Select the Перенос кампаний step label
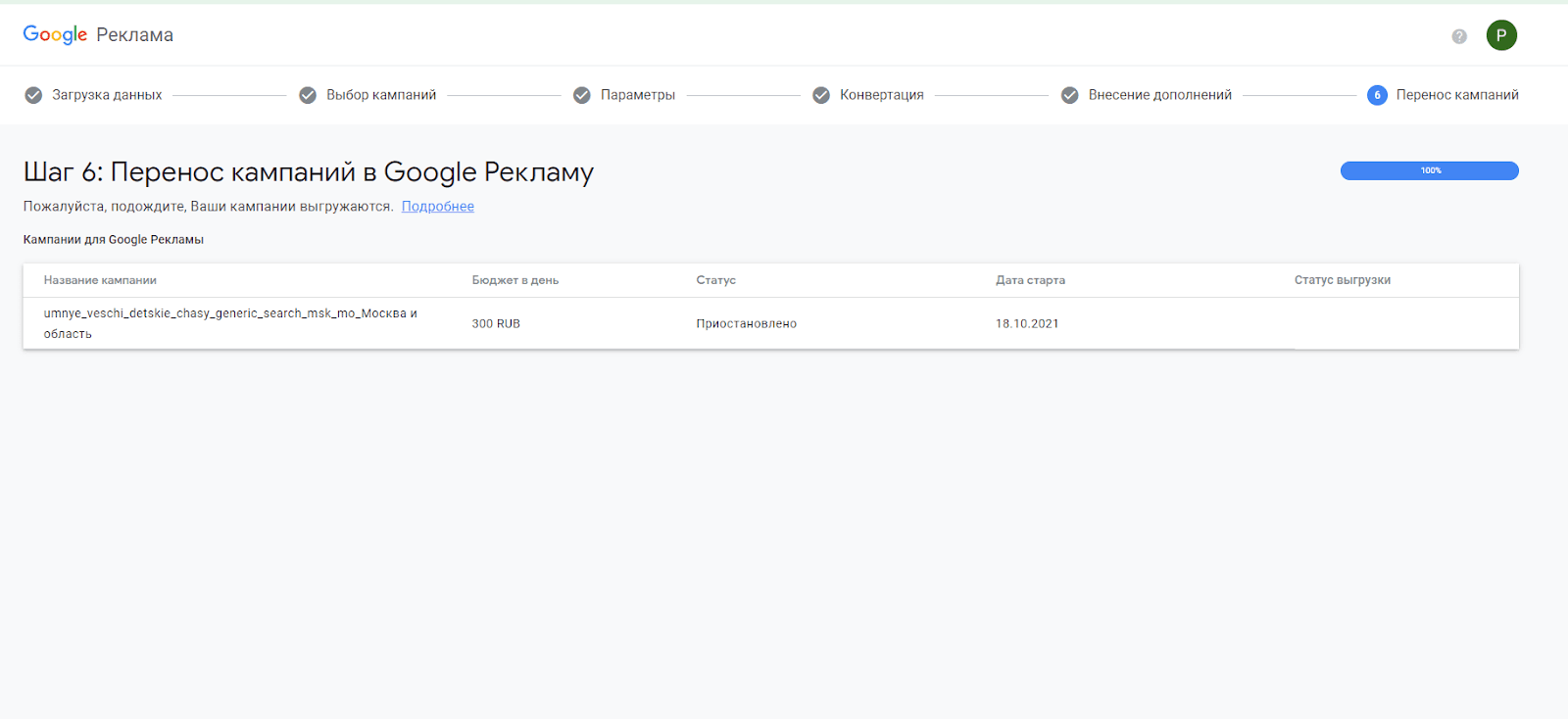Viewport: 1568px width, 719px height. [1457, 95]
